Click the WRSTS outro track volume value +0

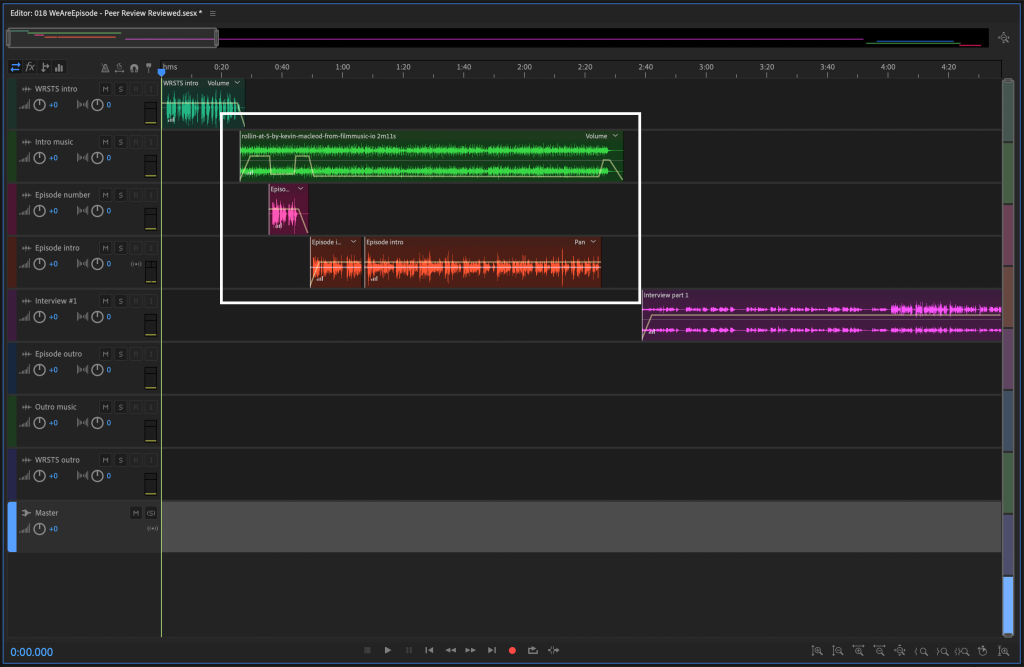pos(54,476)
